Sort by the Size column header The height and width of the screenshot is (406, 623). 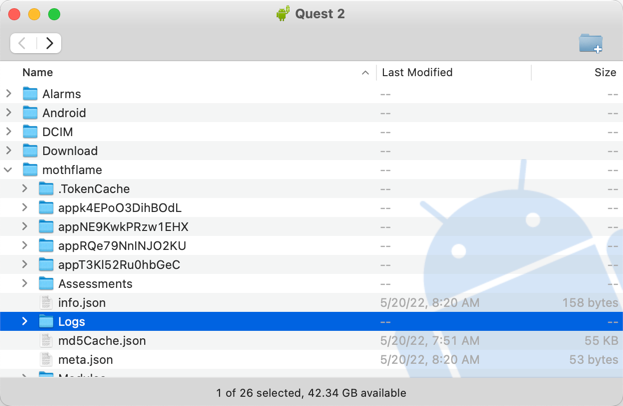click(605, 72)
